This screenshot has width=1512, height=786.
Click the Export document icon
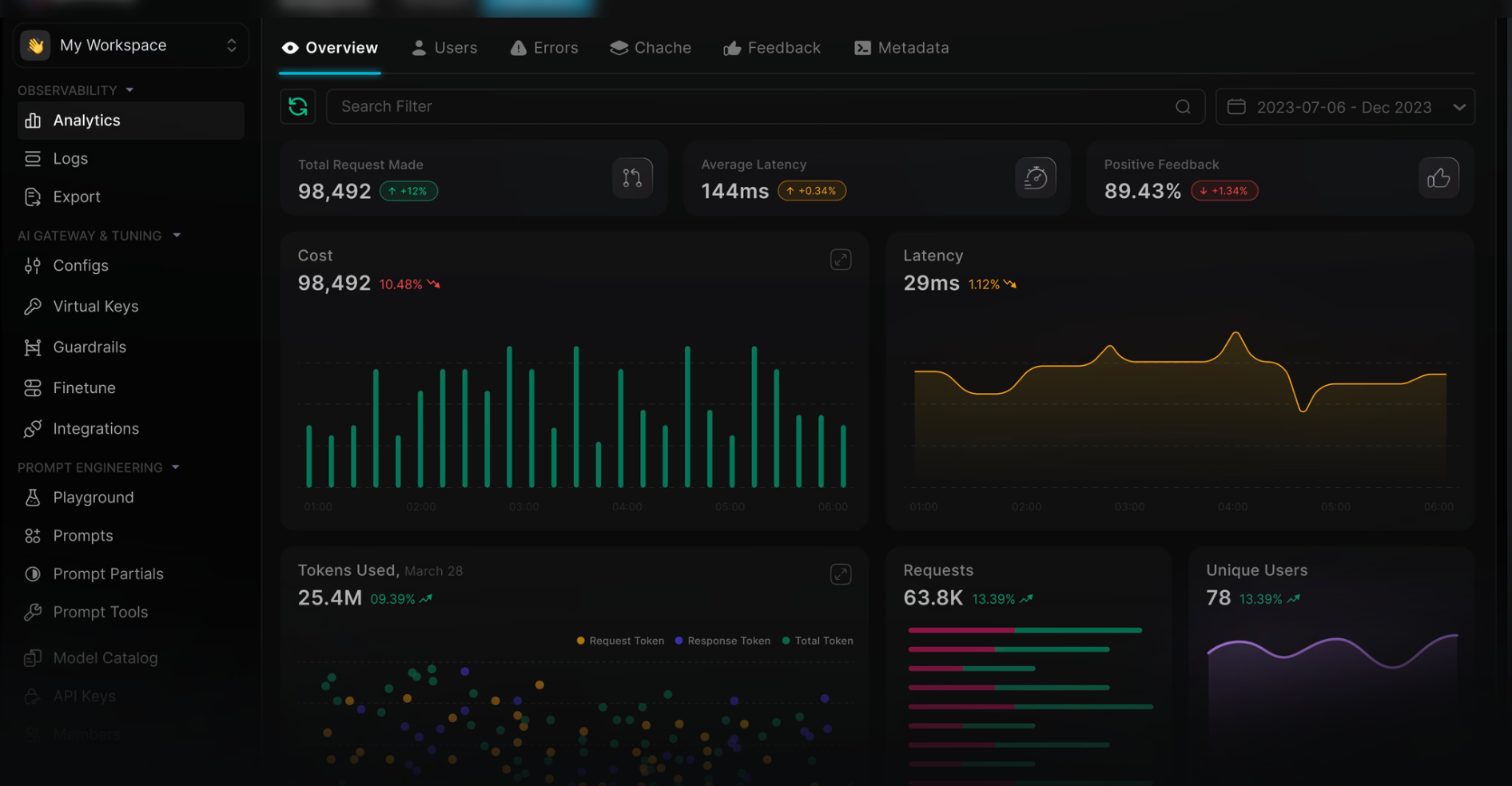coord(33,197)
